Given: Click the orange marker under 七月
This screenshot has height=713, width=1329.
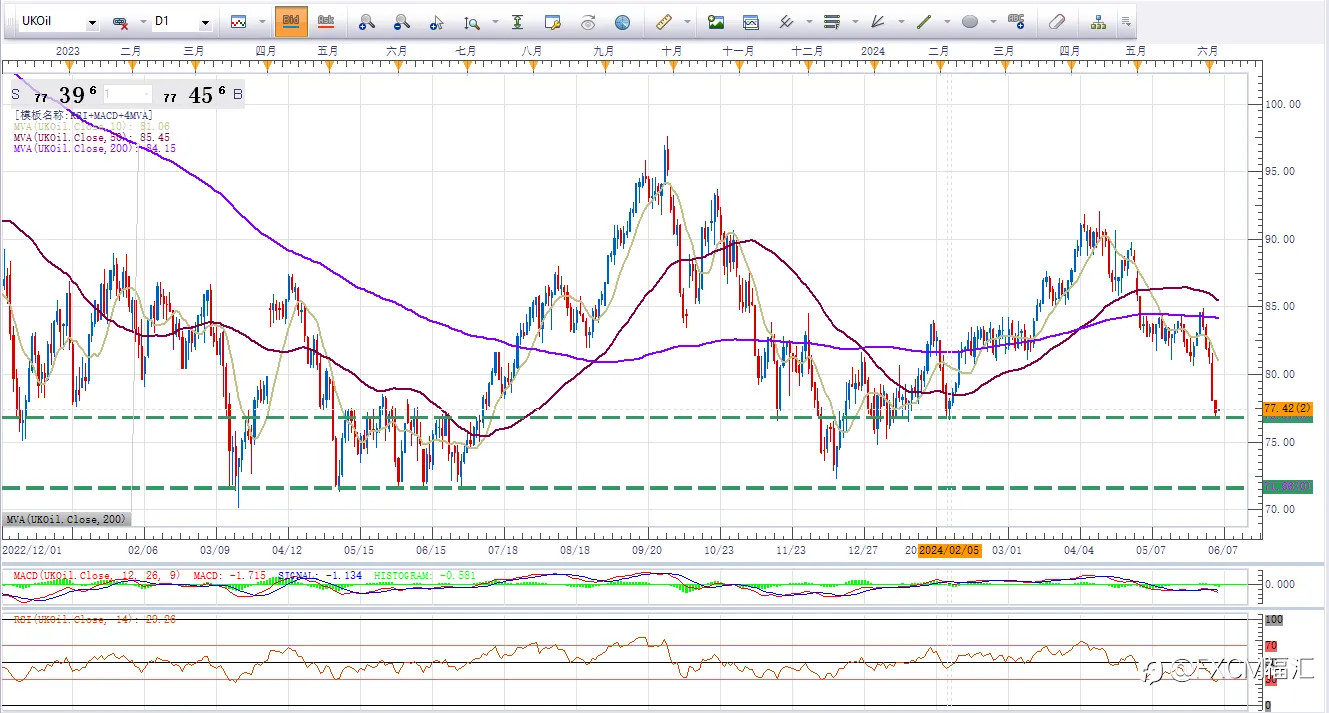Looking at the screenshot, I should (466, 65).
